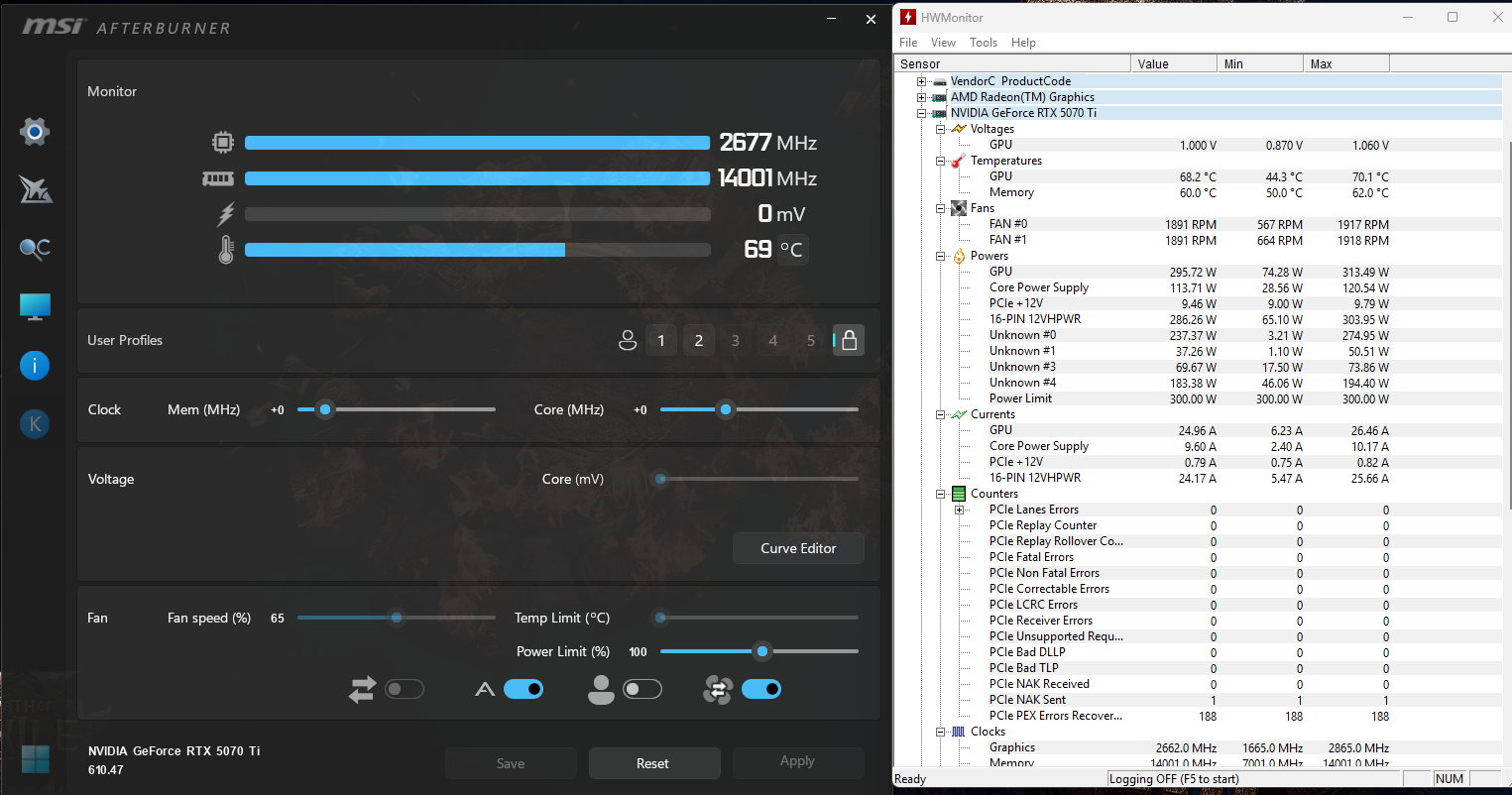
Task: Collapse the Clocks section
Action: [x=941, y=732]
